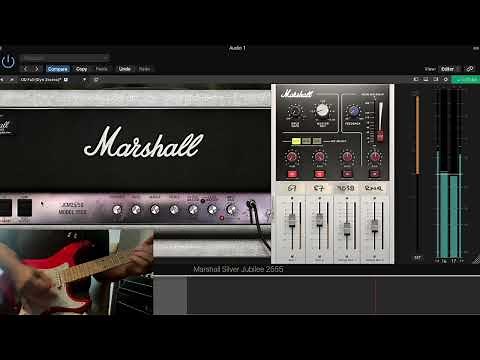Click the Undo button
Viewport: 480px width, 360px height.
pos(125,69)
